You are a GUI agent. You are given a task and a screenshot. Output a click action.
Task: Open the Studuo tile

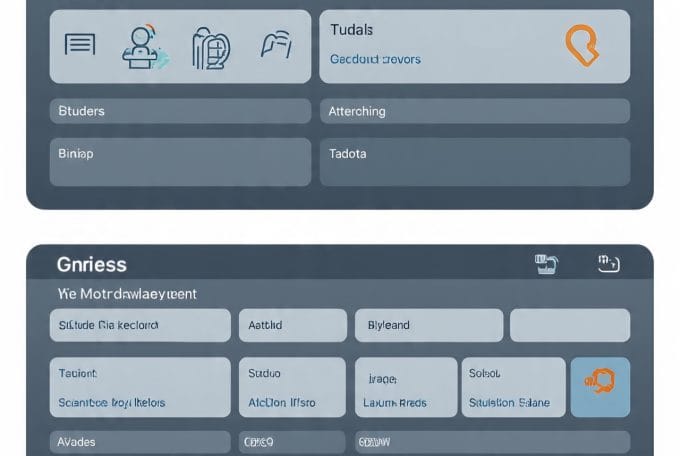pyautogui.click(x=291, y=387)
